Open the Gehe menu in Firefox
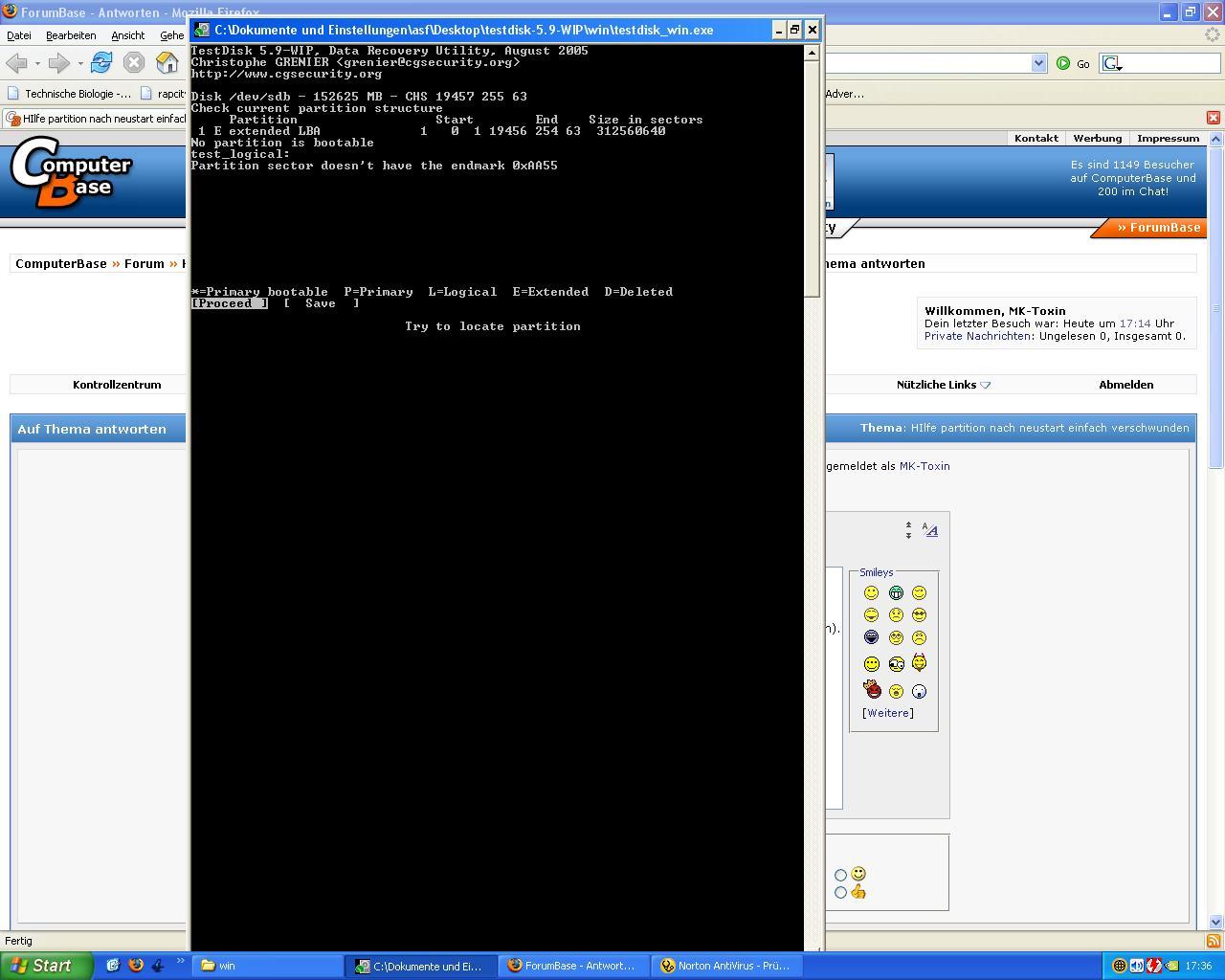 click(x=171, y=35)
